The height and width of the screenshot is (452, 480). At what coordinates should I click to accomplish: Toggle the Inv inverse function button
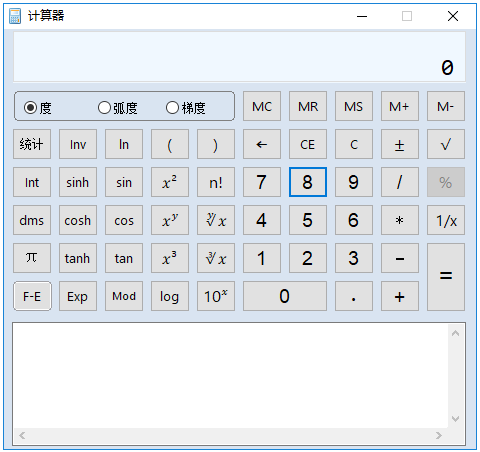click(78, 144)
